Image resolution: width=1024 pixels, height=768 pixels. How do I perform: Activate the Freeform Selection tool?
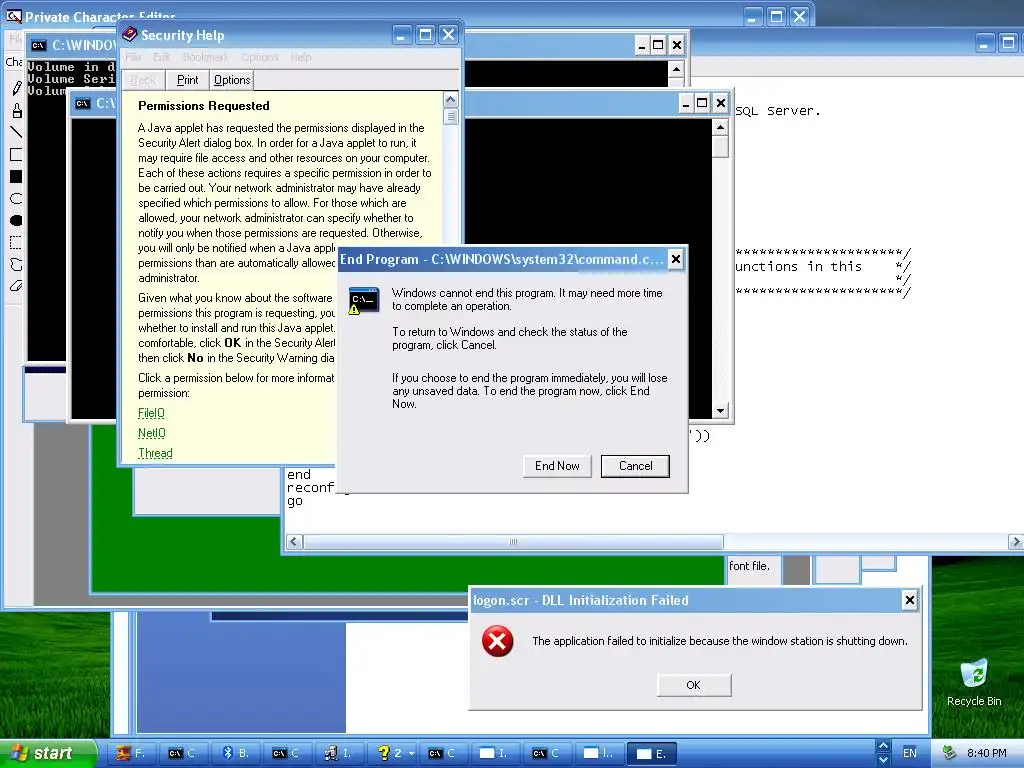click(16, 264)
